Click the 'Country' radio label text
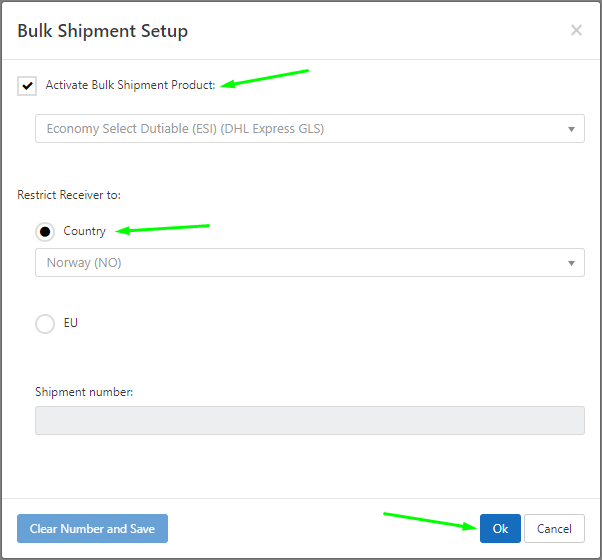 (x=84, y=231)
